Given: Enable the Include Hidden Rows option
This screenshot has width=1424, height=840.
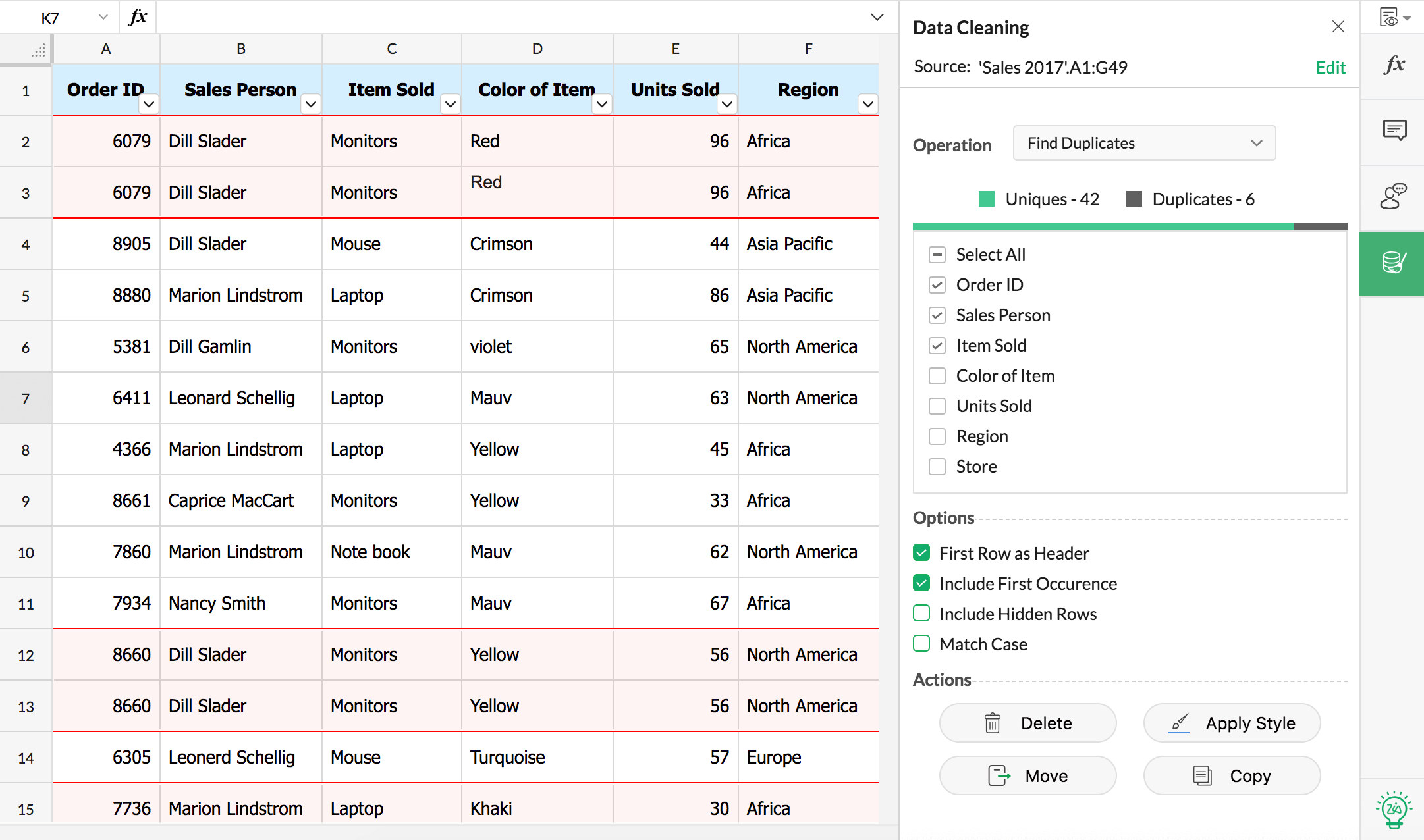Looking at the screenshot, I should 921,614.
